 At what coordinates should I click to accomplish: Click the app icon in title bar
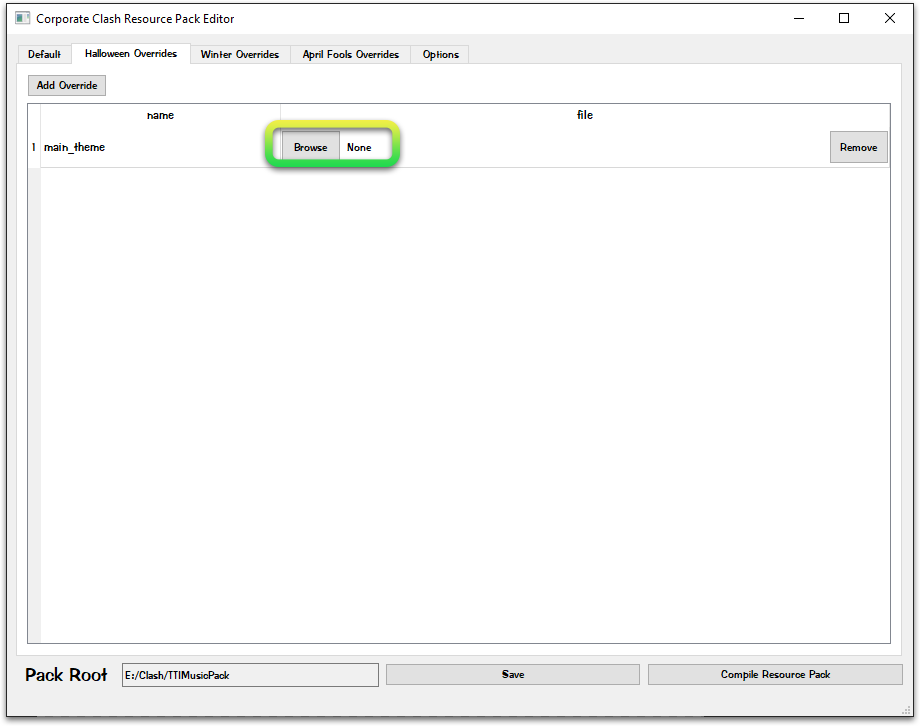click(22, 18)
